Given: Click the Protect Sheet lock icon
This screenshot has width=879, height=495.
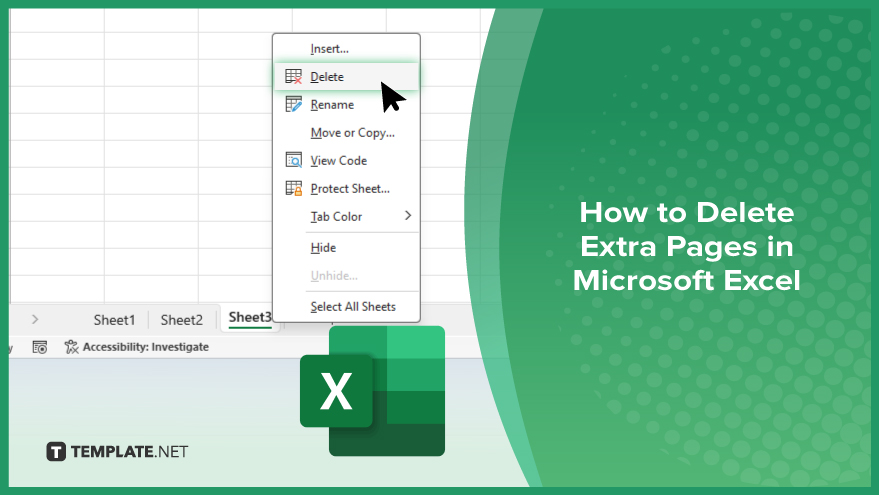Looking at the screenshot, I should click(x=293, y=188).
